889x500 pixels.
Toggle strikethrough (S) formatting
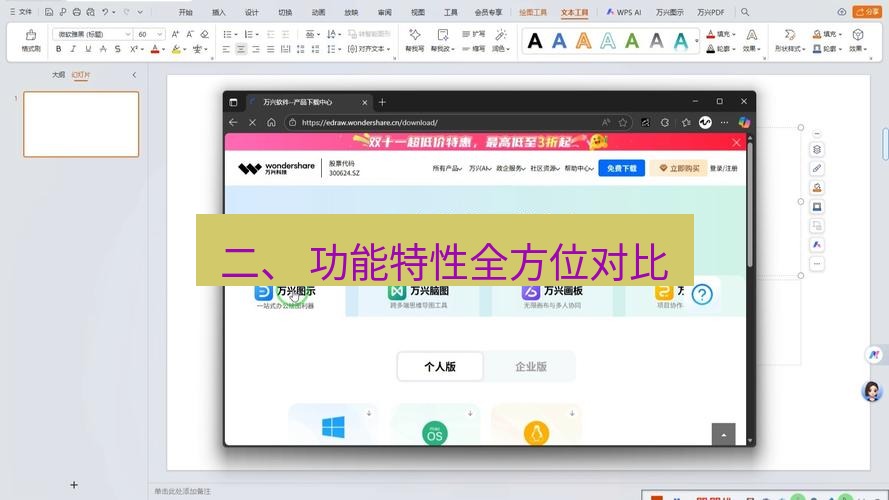coord(117,49)
